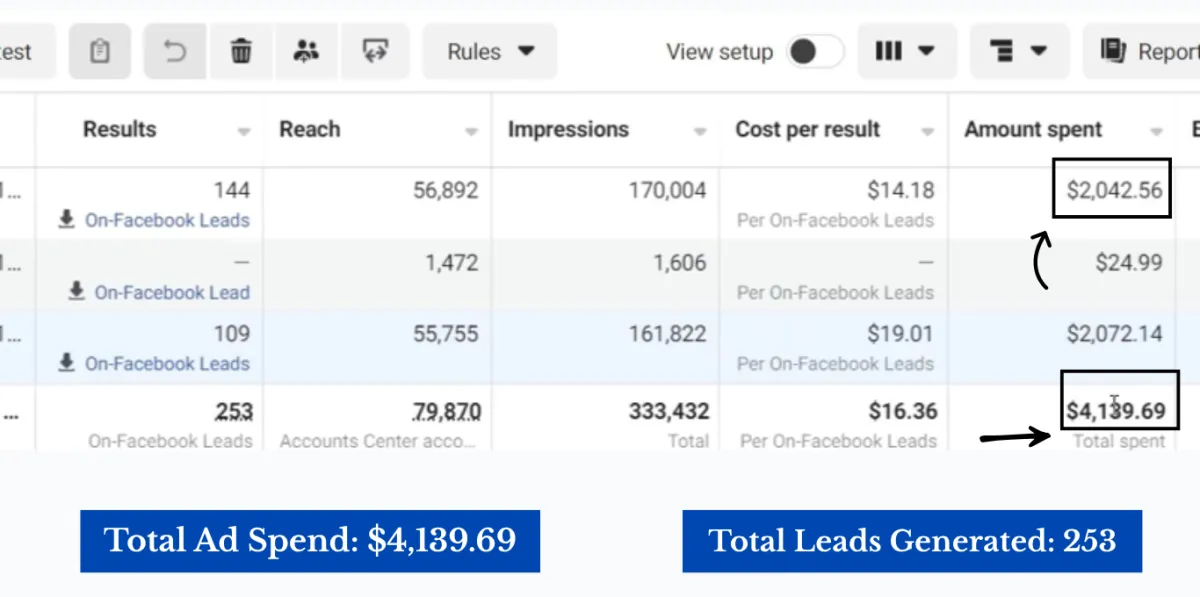Download leads from the 144 results row
The width and height of the screenshot is (1200, 597).
[67, 220]
